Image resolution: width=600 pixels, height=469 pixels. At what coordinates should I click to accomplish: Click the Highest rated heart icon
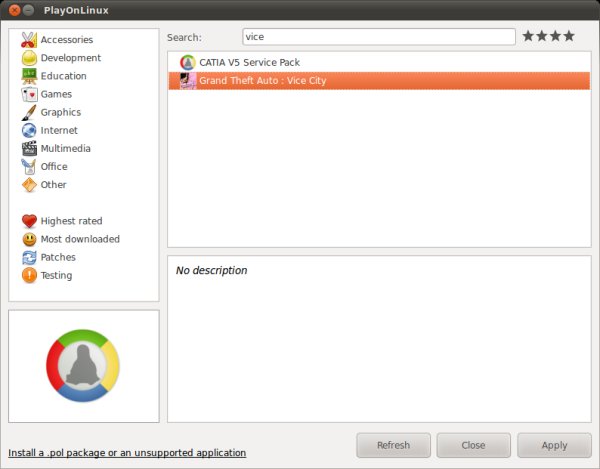[29, 221]
